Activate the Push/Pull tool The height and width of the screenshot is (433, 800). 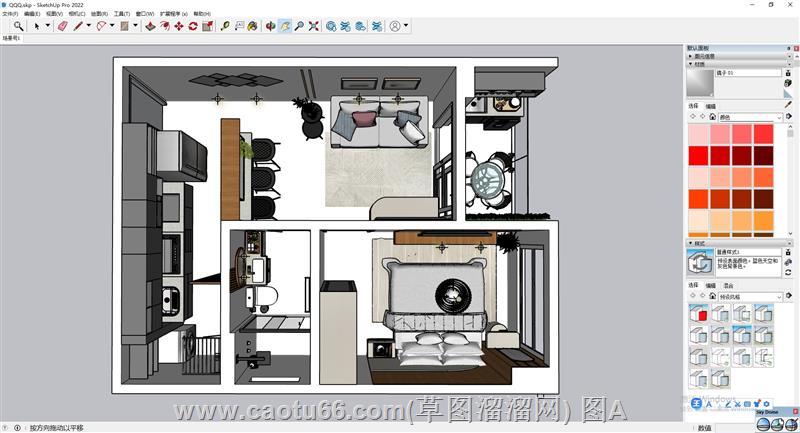click(x=151, y=26)
